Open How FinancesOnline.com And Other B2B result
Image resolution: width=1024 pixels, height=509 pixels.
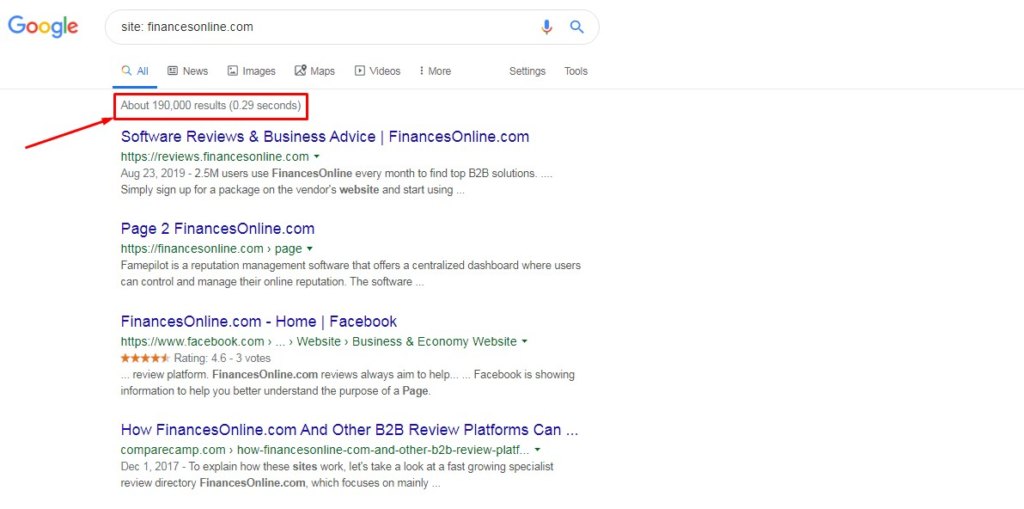349,430
